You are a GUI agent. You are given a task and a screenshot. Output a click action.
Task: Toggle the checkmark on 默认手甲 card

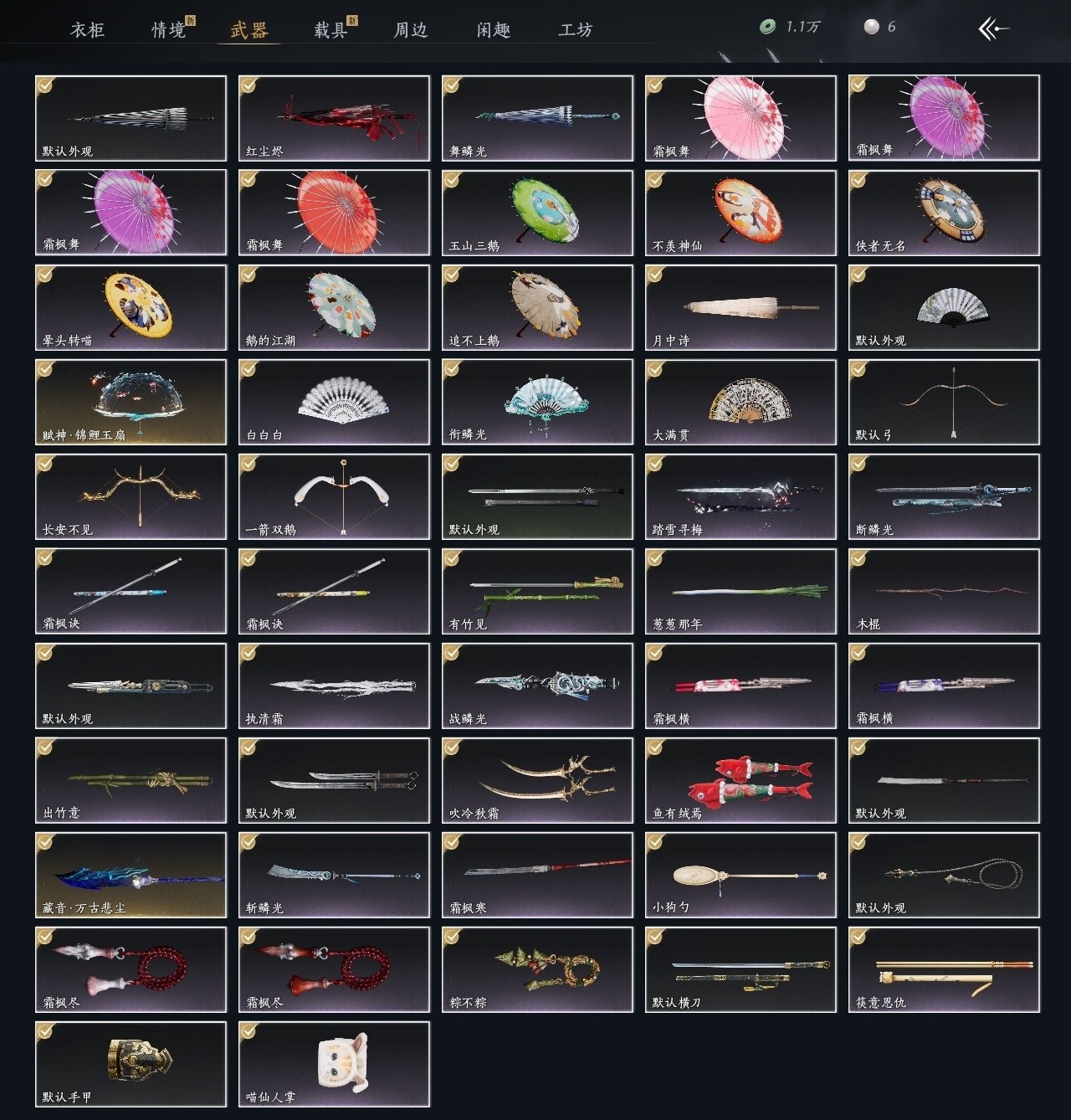[45, 1031]
